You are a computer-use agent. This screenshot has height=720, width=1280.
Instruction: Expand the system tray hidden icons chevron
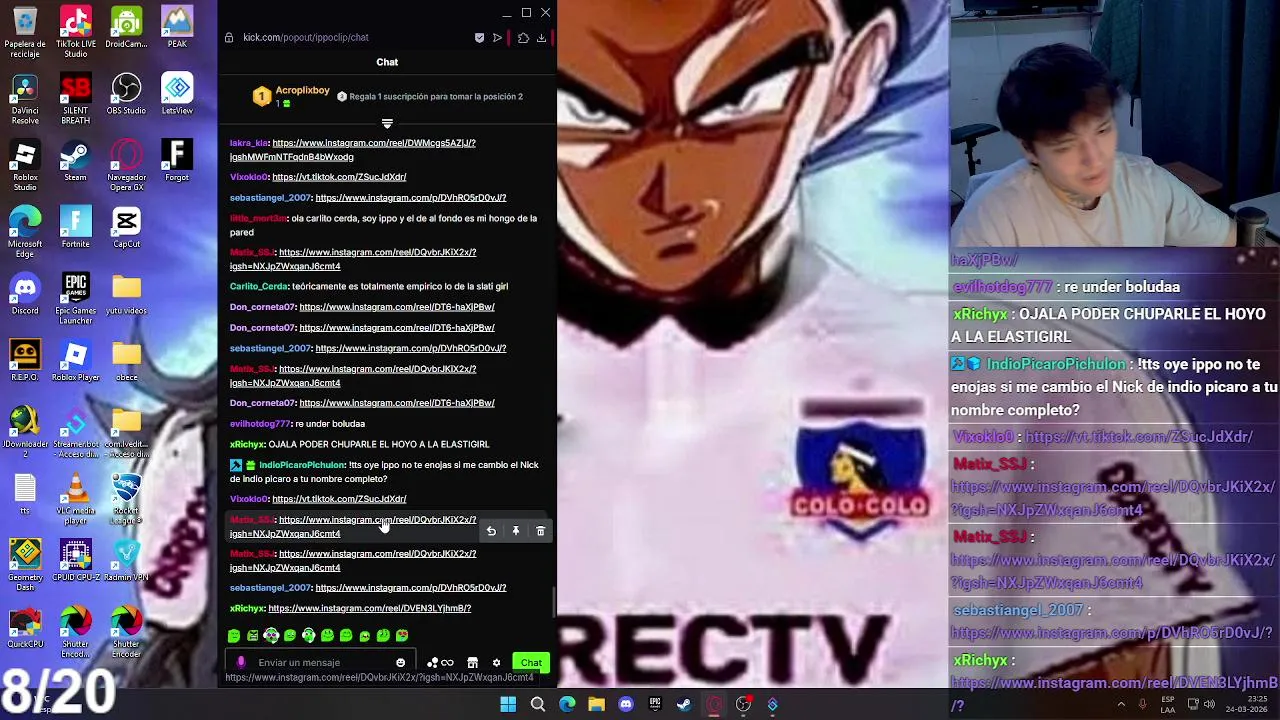click(1121, 704)
